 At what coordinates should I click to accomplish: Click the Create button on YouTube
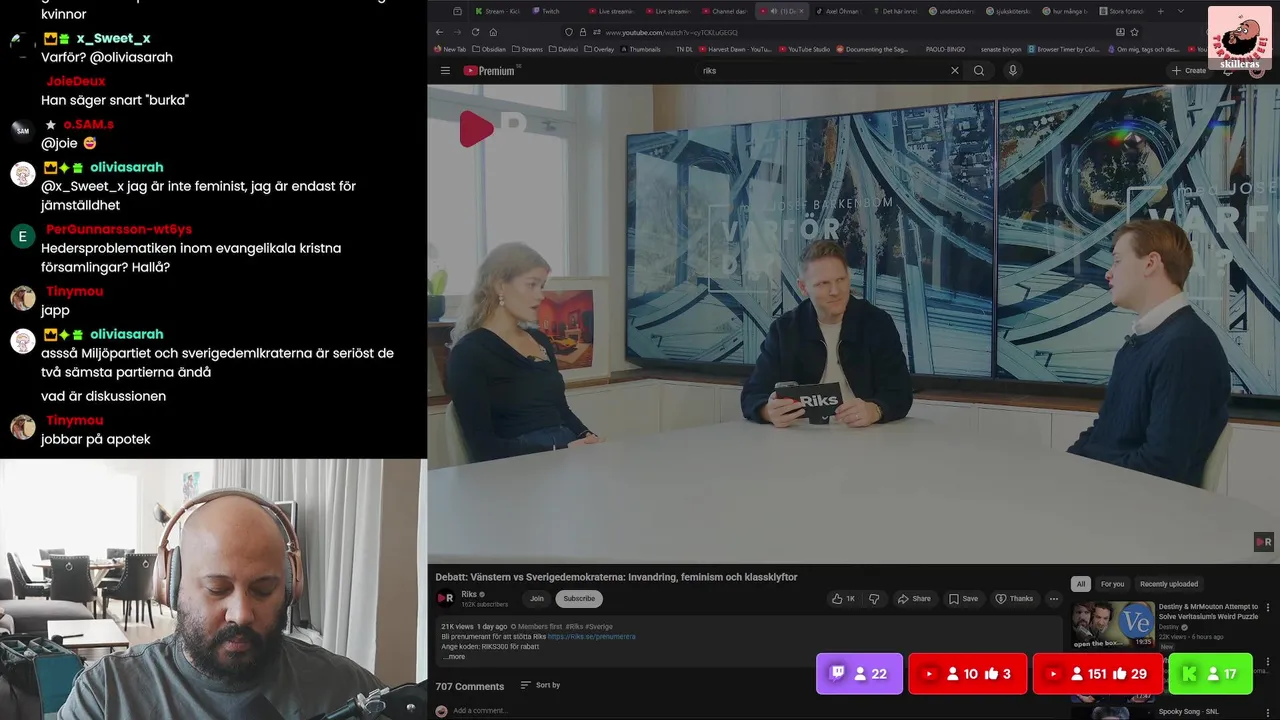coord(1189,71)
